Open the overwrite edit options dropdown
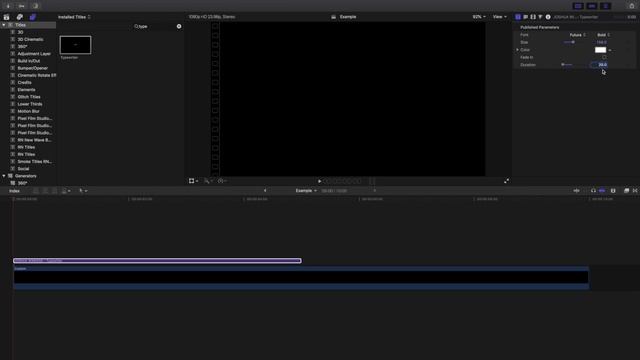 coord(65,191)
